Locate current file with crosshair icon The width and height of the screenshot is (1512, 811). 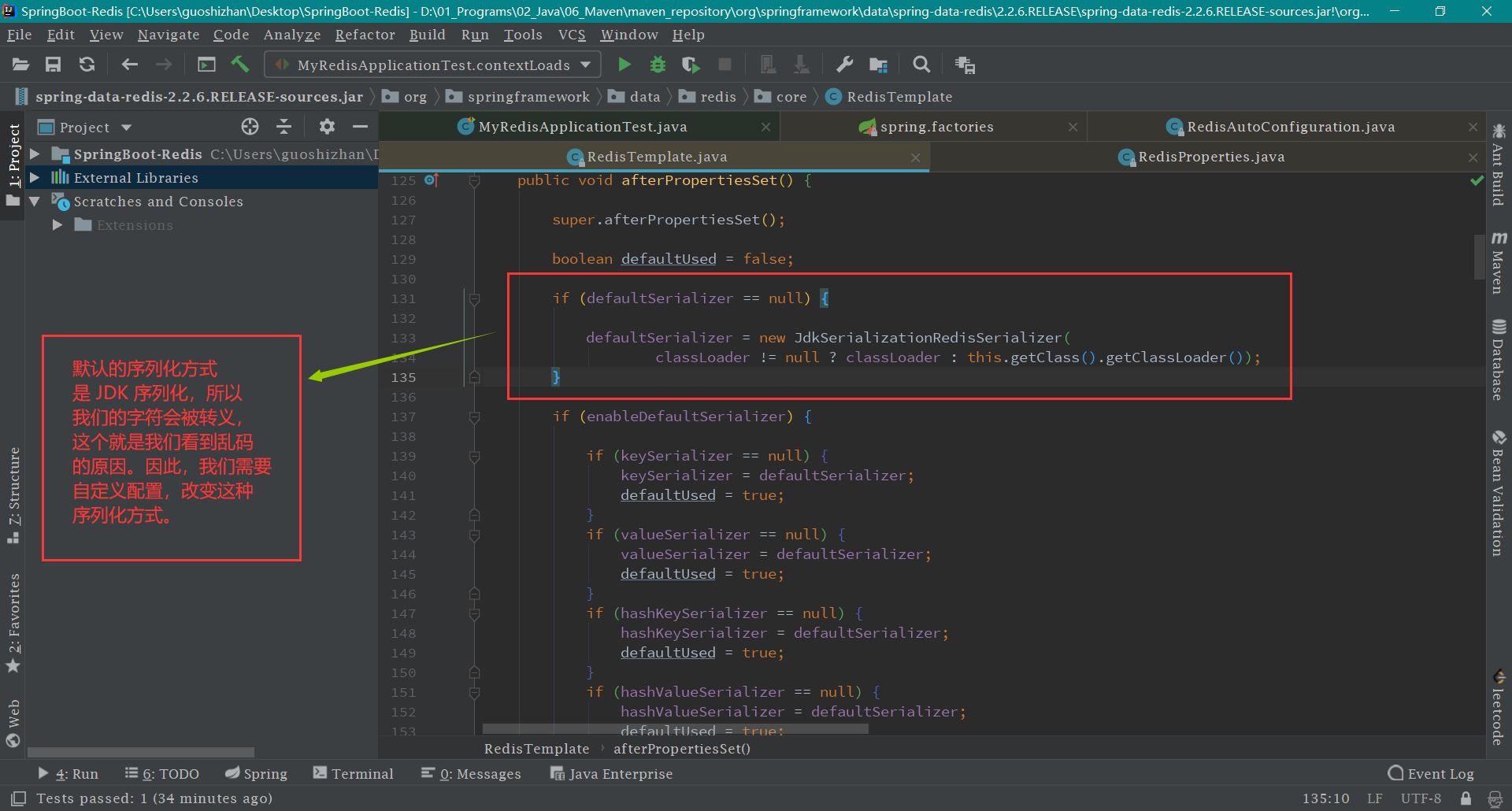pyautogui.click(x=250, y=127)
